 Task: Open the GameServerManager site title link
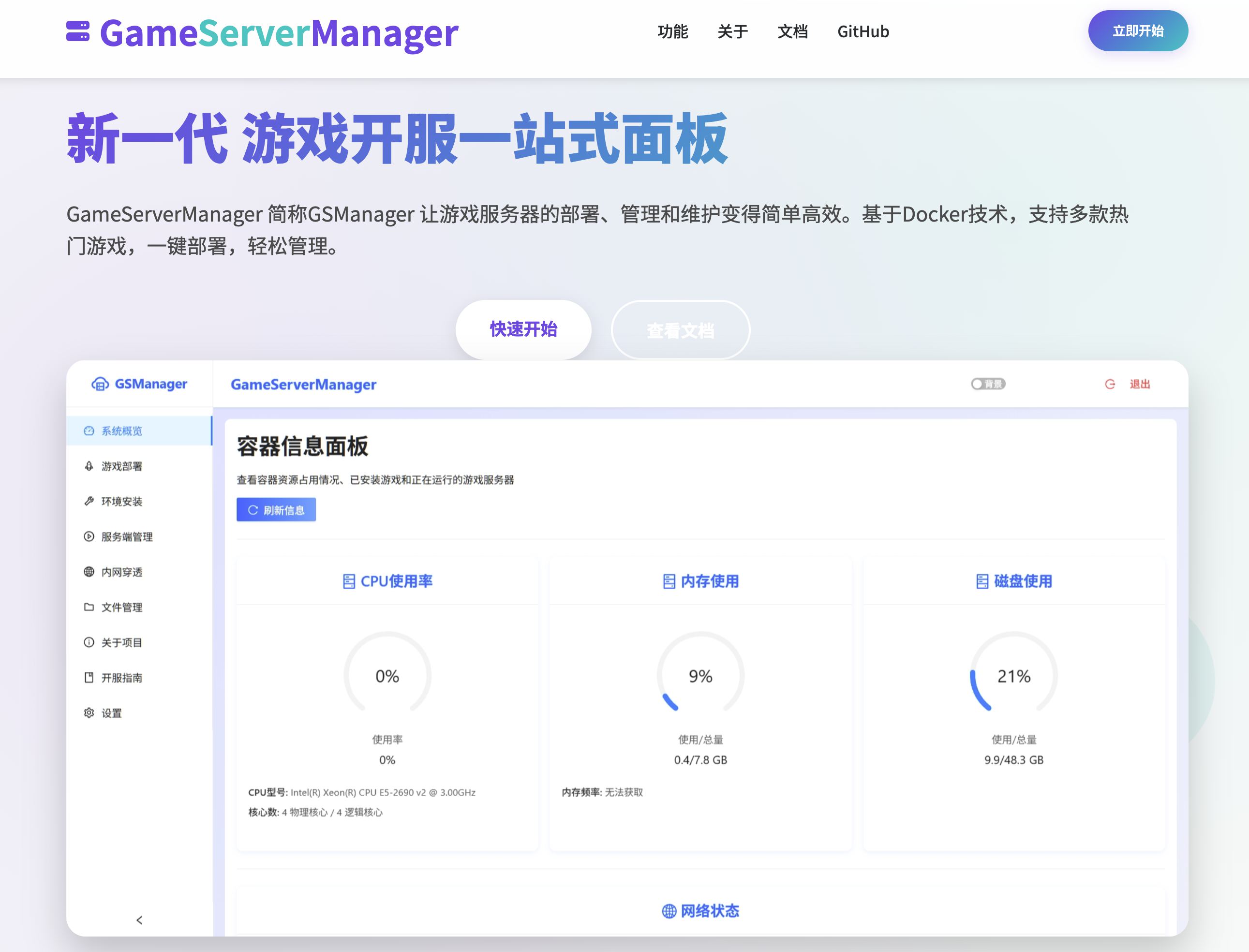[279, 33]
